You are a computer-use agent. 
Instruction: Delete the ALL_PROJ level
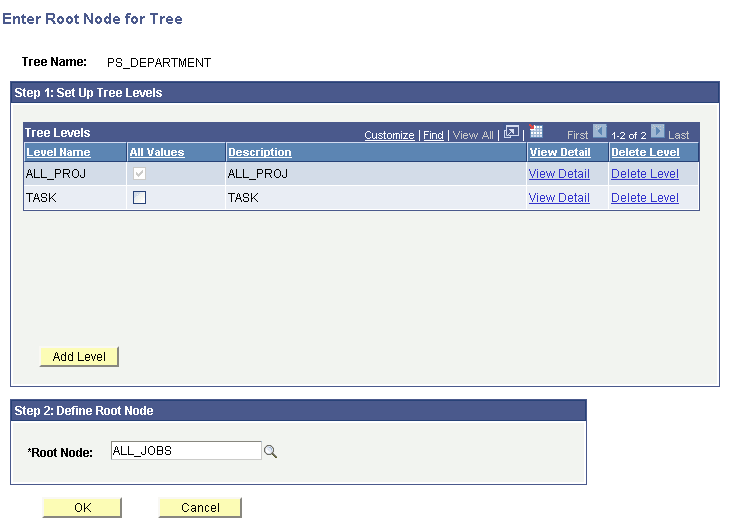645,174
